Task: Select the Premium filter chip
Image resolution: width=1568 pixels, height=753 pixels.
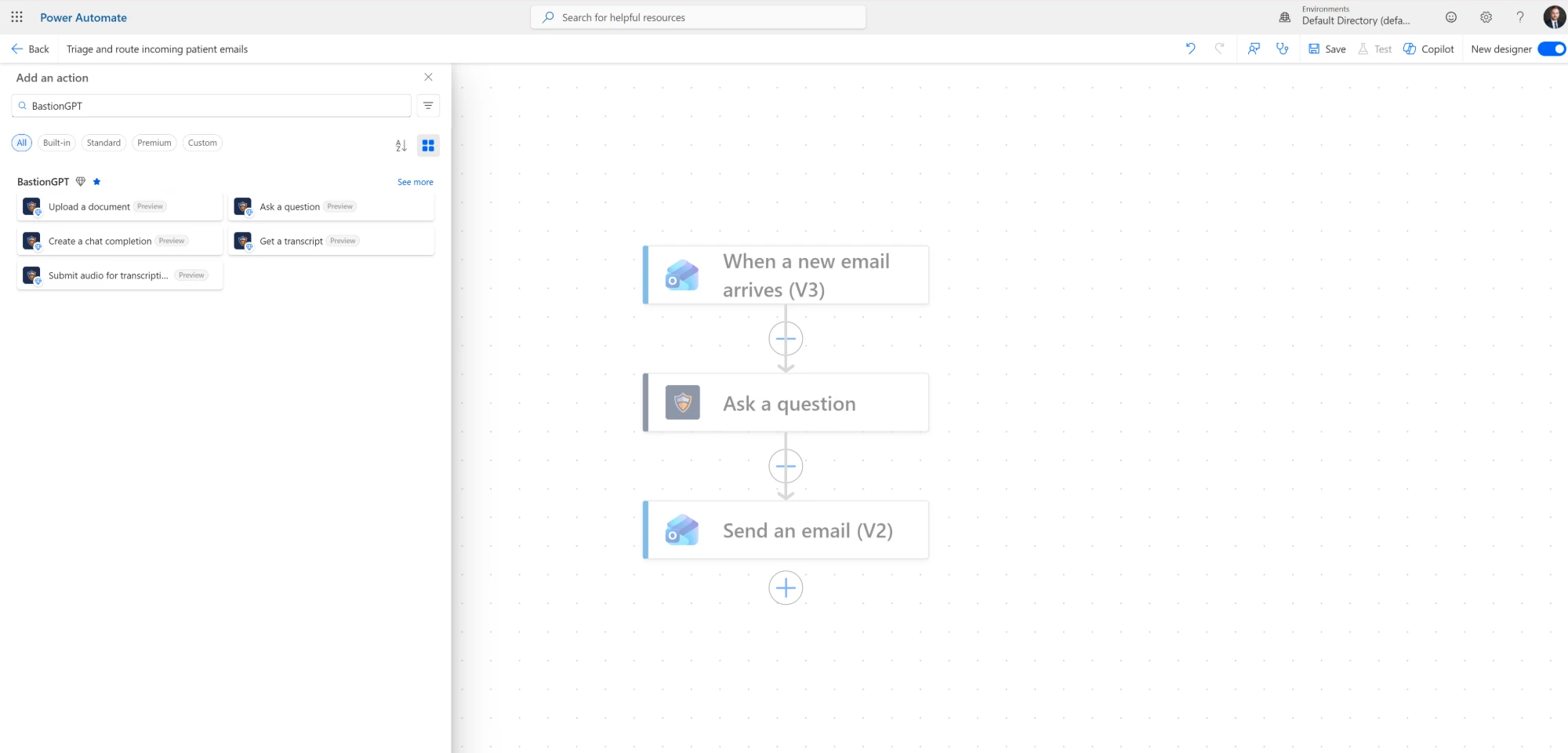Action: point(154,143)
